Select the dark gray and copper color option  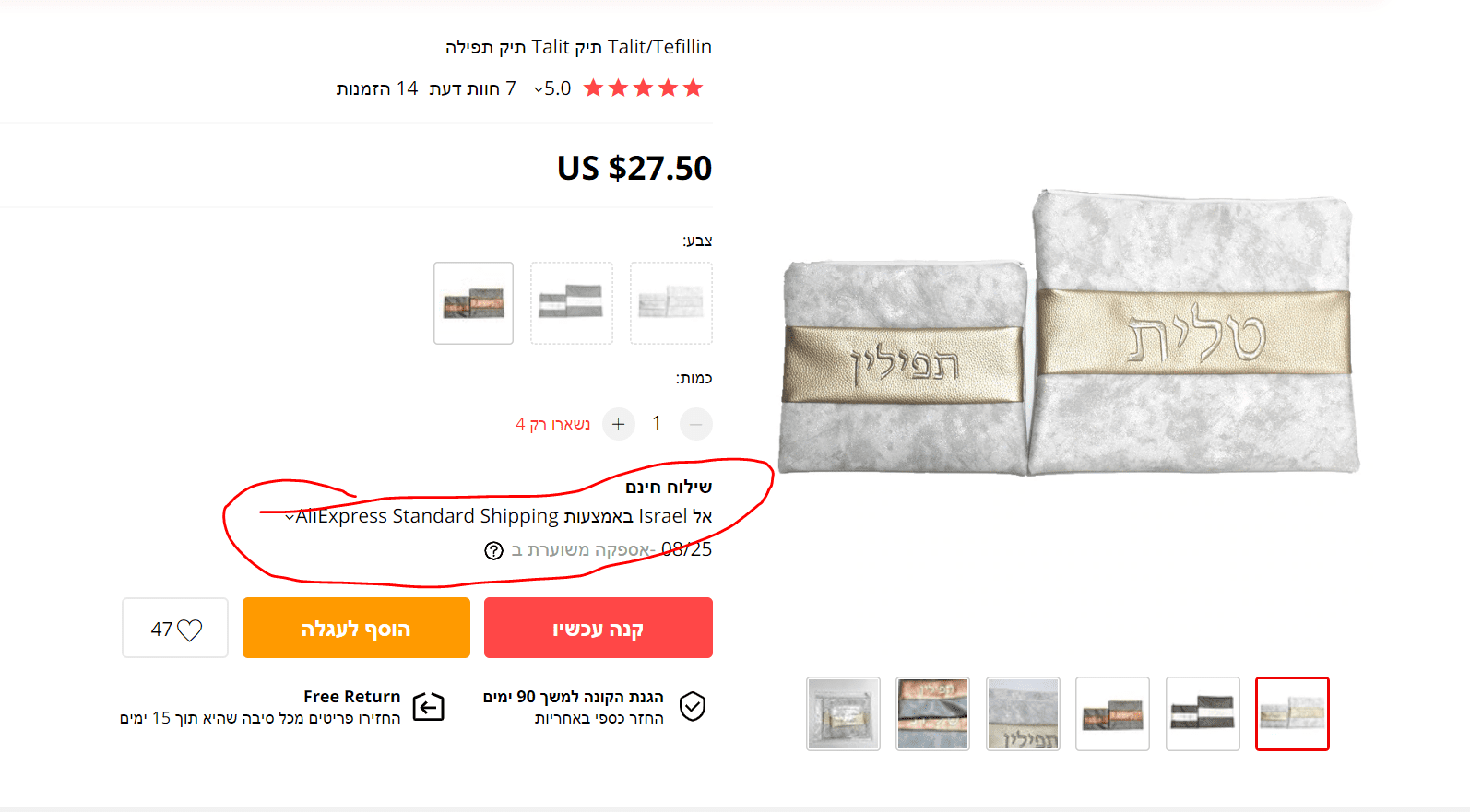pyautogui.click(x=473, y=303)
